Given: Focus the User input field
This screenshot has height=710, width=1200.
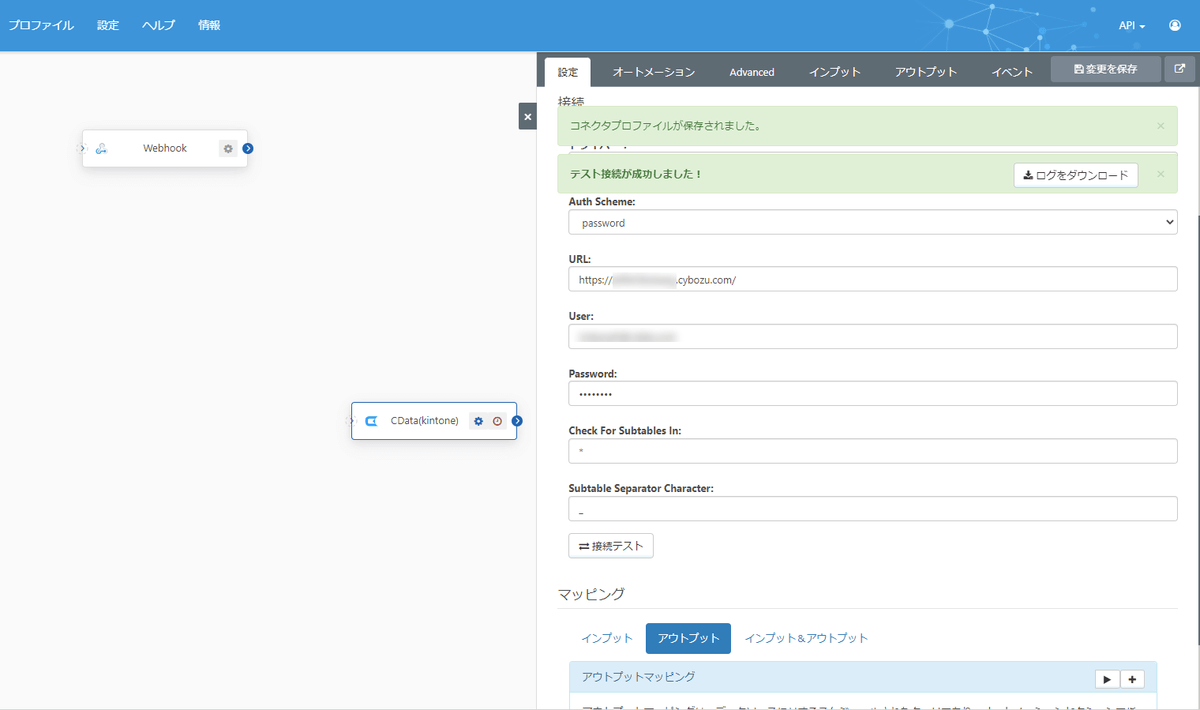Looking at the screenshot, I should (x=873, y=337).
